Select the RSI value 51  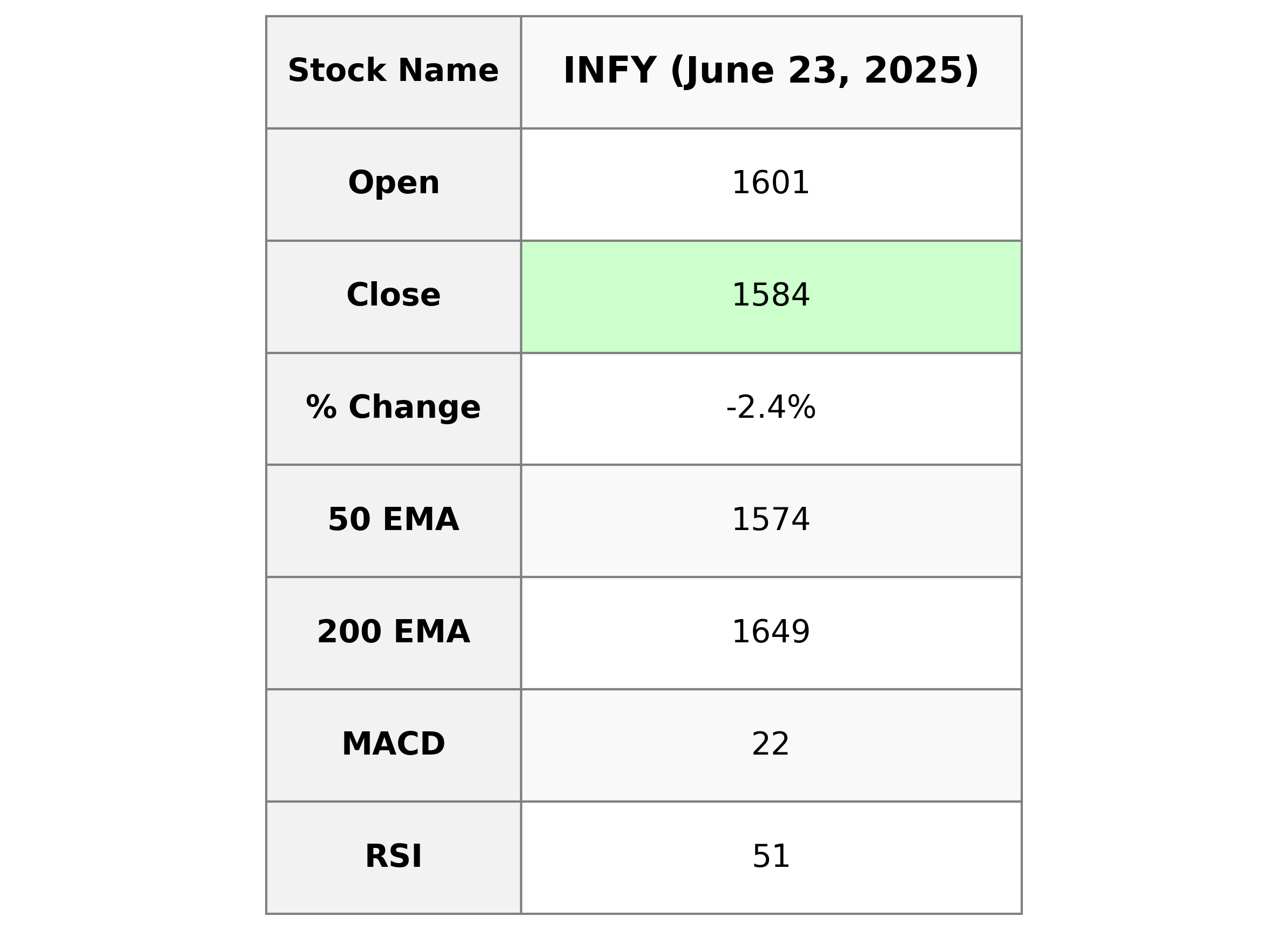coord(771,857)
